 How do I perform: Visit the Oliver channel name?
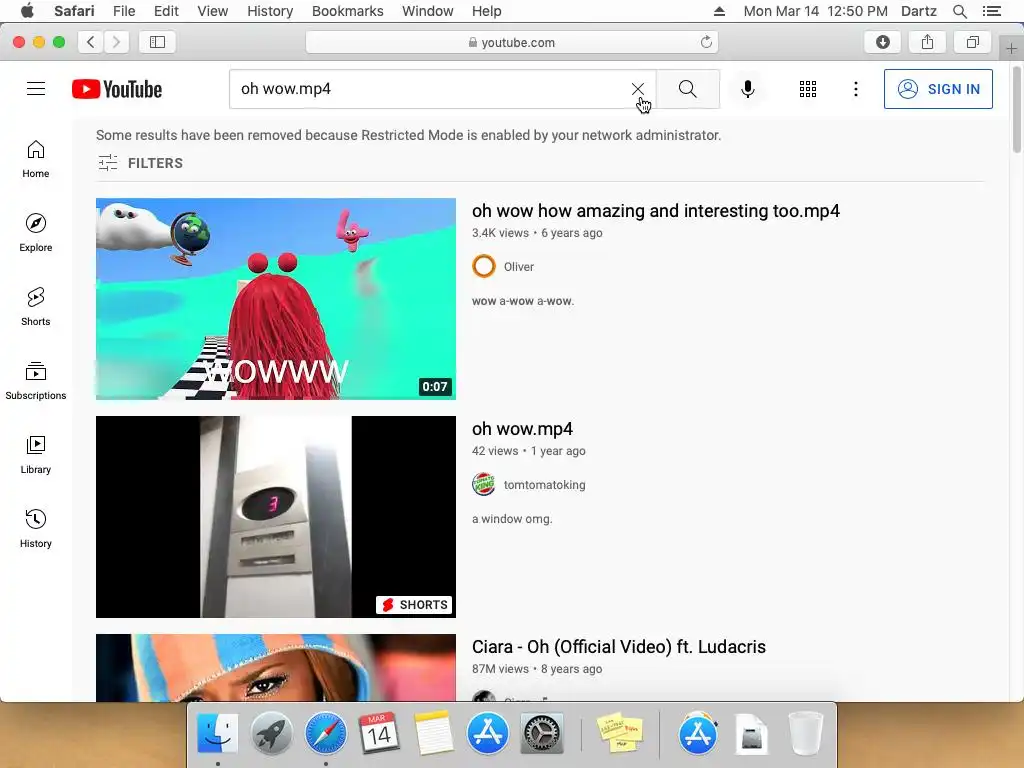point(519,266)
